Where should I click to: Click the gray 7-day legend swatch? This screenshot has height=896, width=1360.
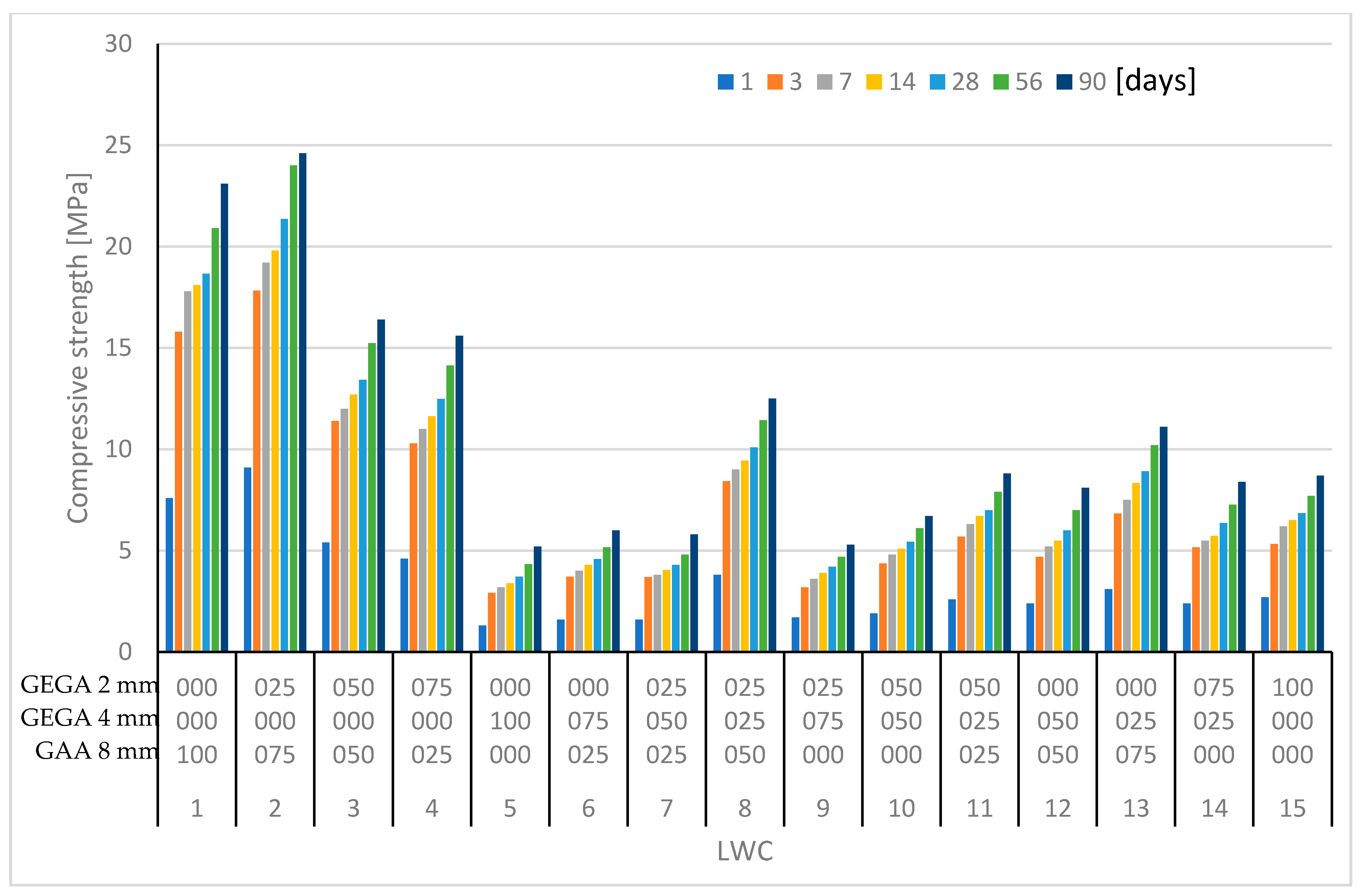(x=824, y=82)
